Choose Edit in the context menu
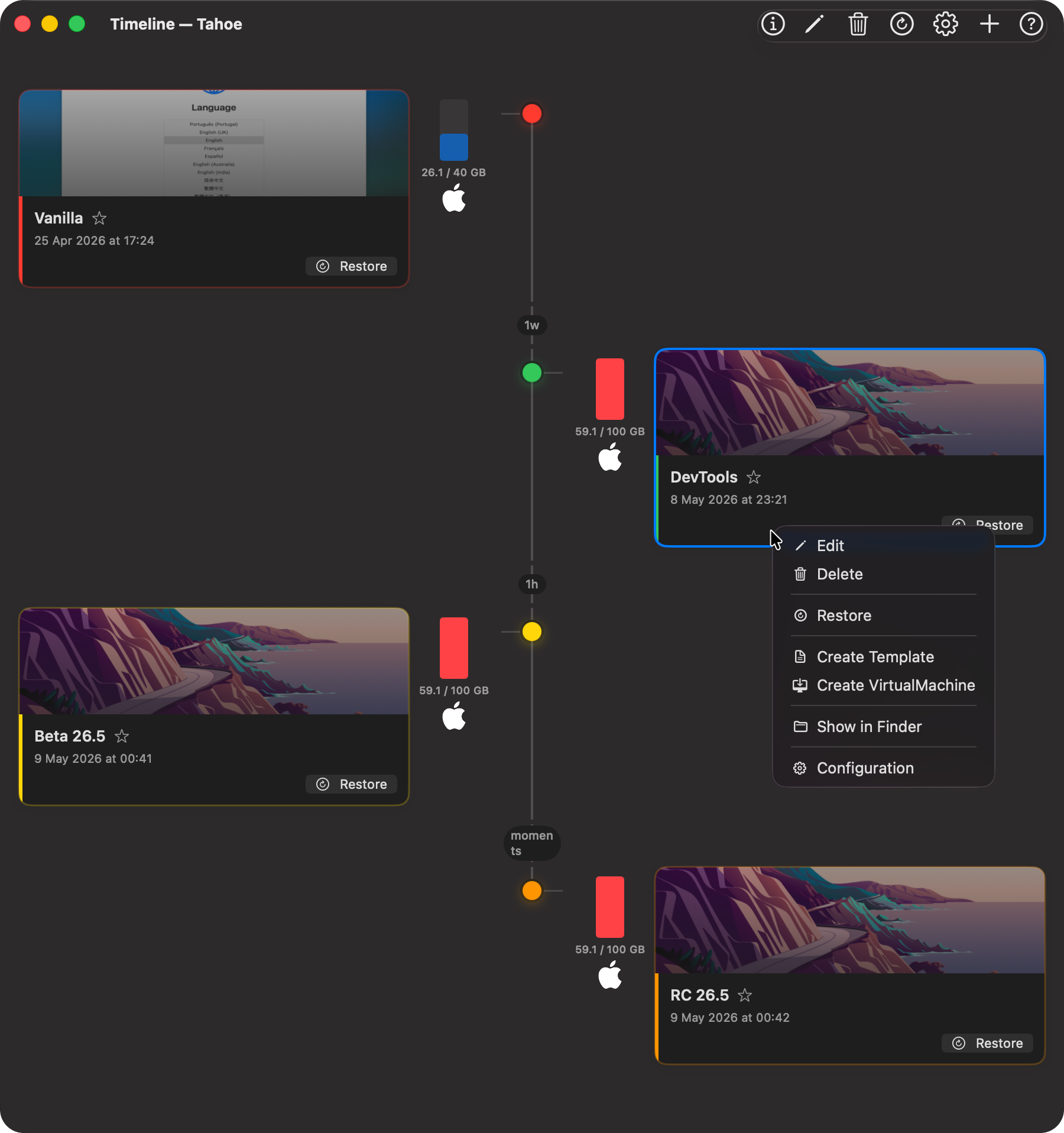This screenshot has width=1064, height=1133. point(883,546)
